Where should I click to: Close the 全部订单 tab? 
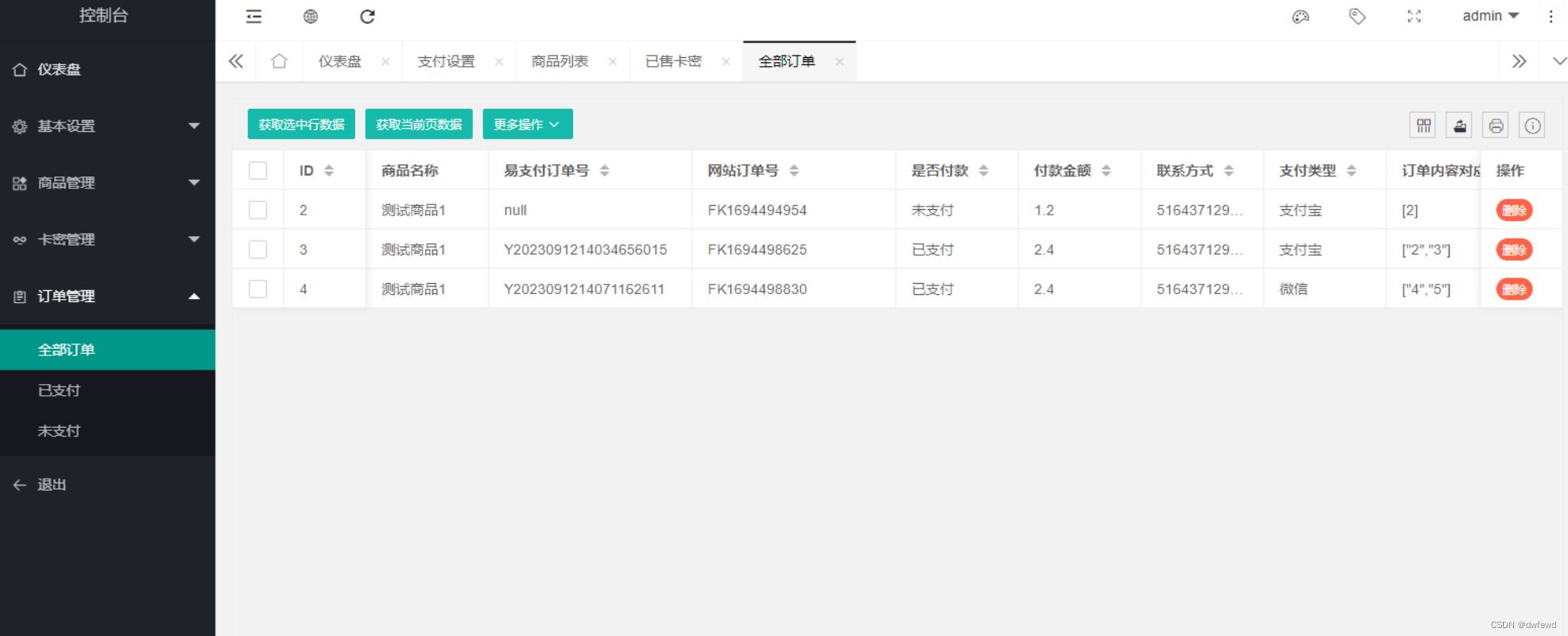pos(839,62)
